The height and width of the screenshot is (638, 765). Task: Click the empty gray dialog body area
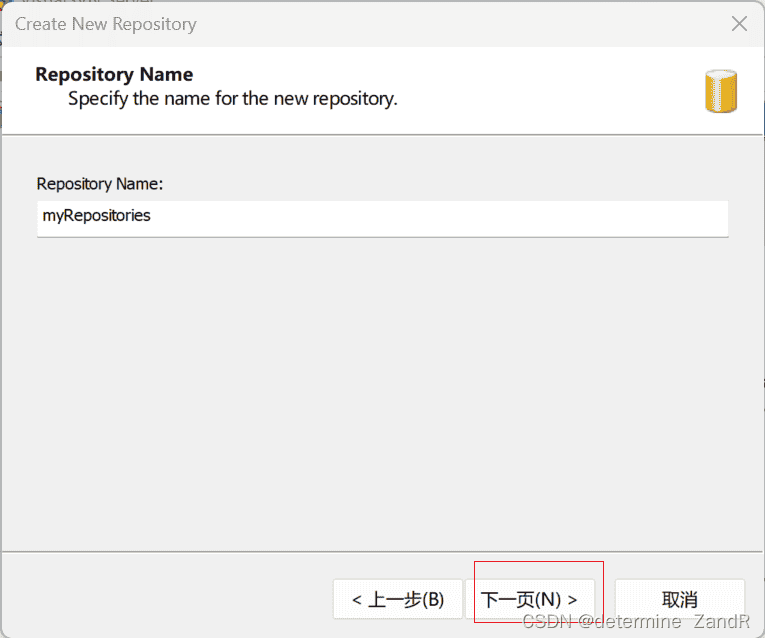382,400
